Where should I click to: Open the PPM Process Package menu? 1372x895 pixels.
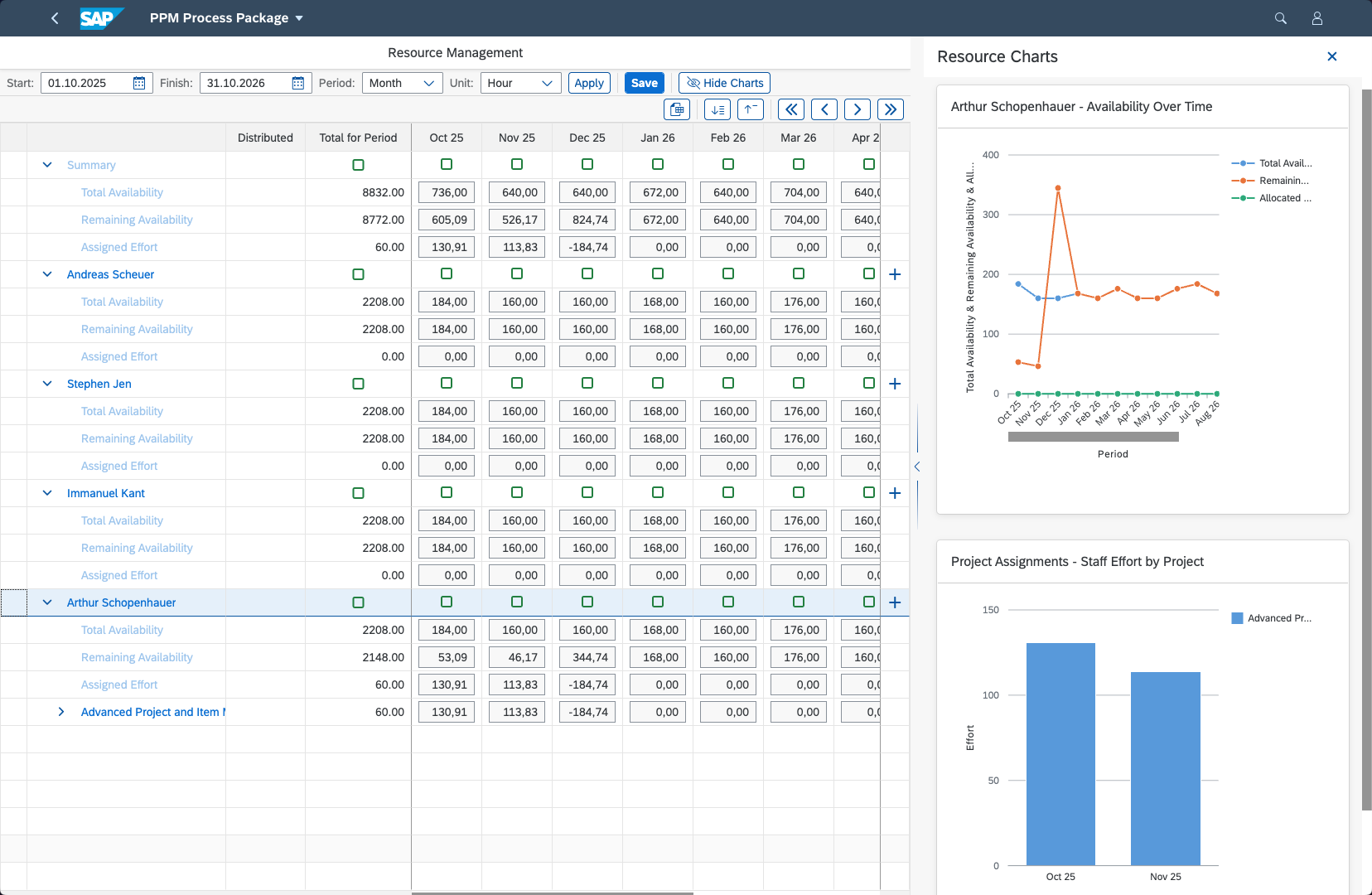[226, 18]
